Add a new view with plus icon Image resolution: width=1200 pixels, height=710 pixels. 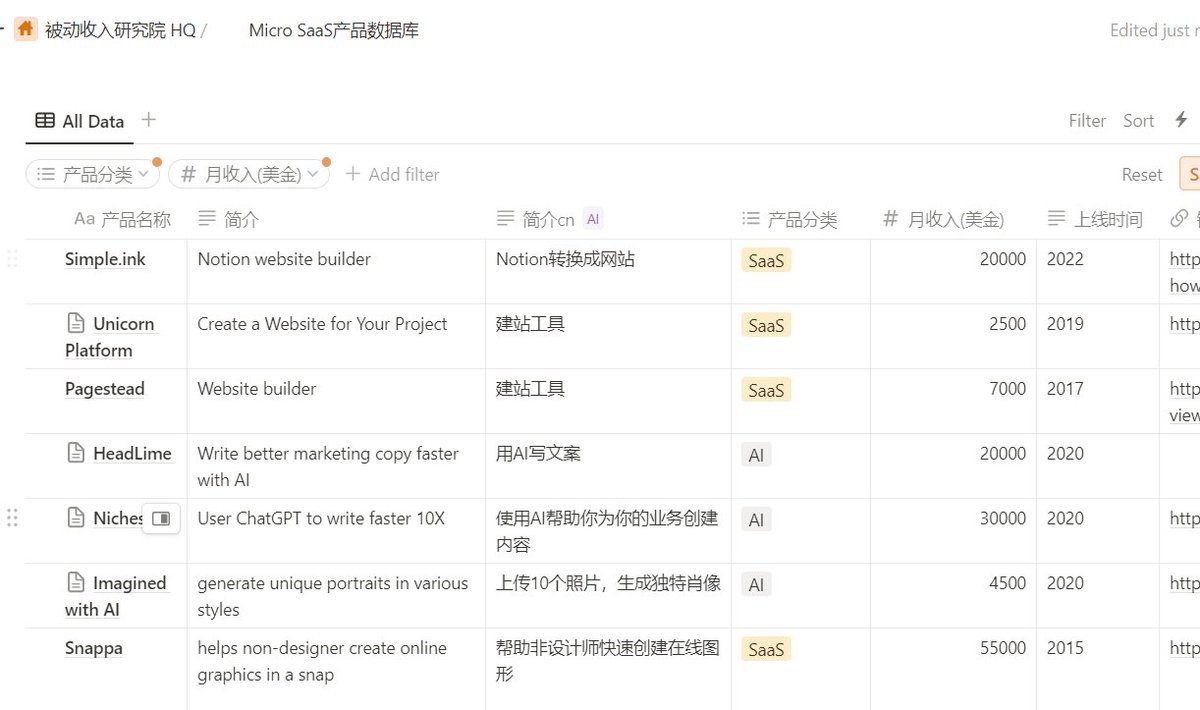pyautogui.click(x=149, y=120)
